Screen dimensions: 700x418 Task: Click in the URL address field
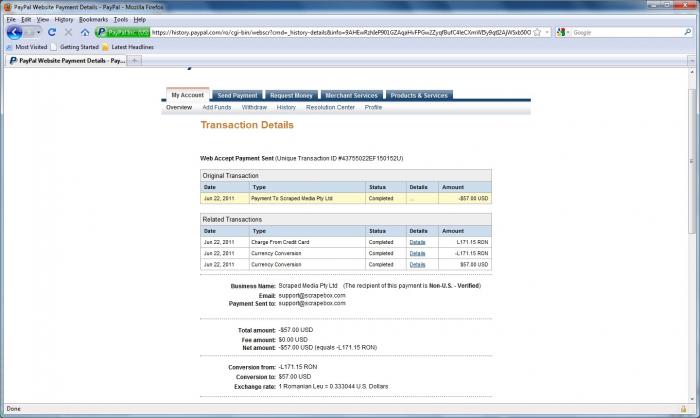coord(342,33)
